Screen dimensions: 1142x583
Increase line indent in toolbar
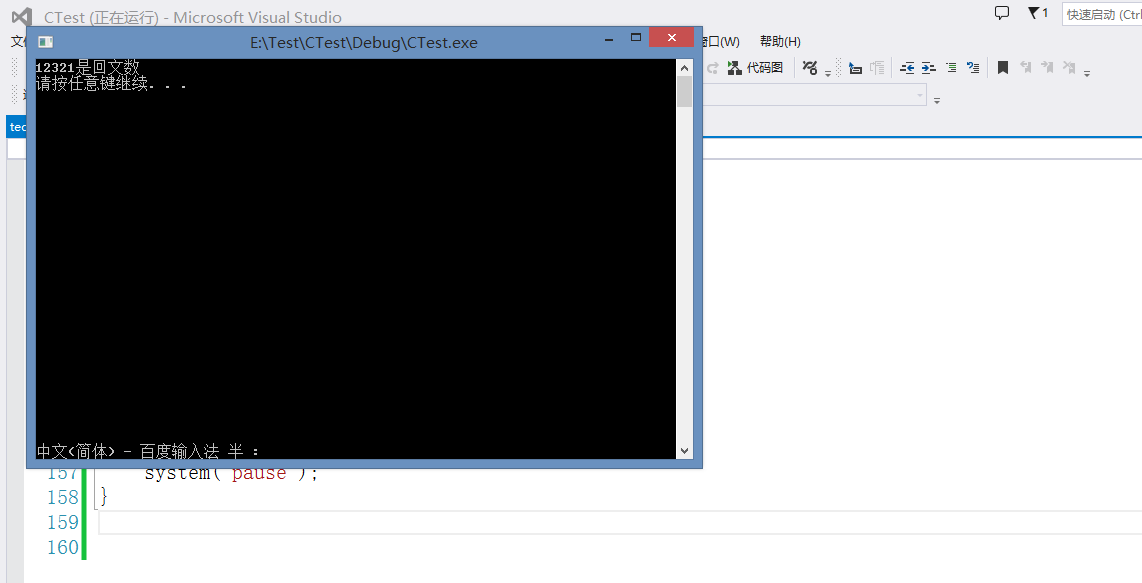pyautogui.click(x=929, y=68)
